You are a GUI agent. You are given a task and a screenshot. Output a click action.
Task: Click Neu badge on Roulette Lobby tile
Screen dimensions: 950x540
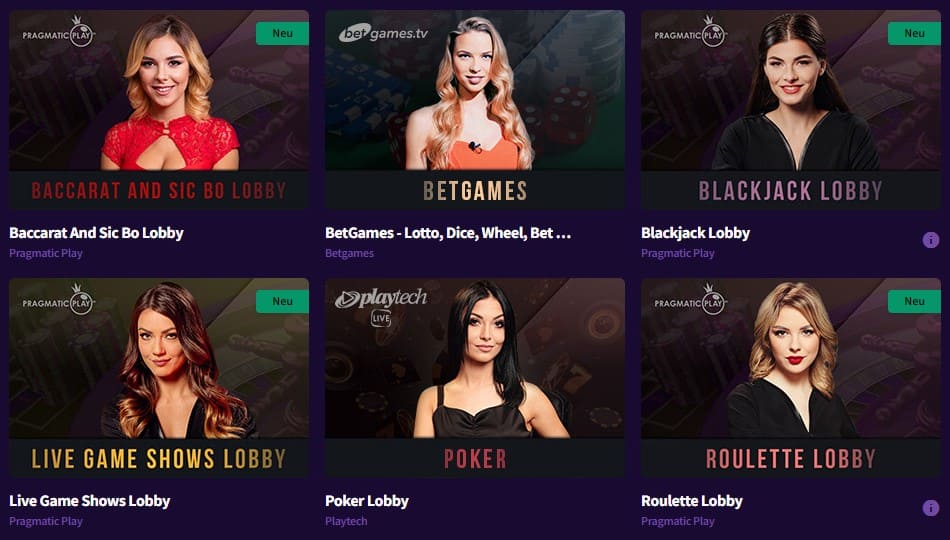click(914, 301)
